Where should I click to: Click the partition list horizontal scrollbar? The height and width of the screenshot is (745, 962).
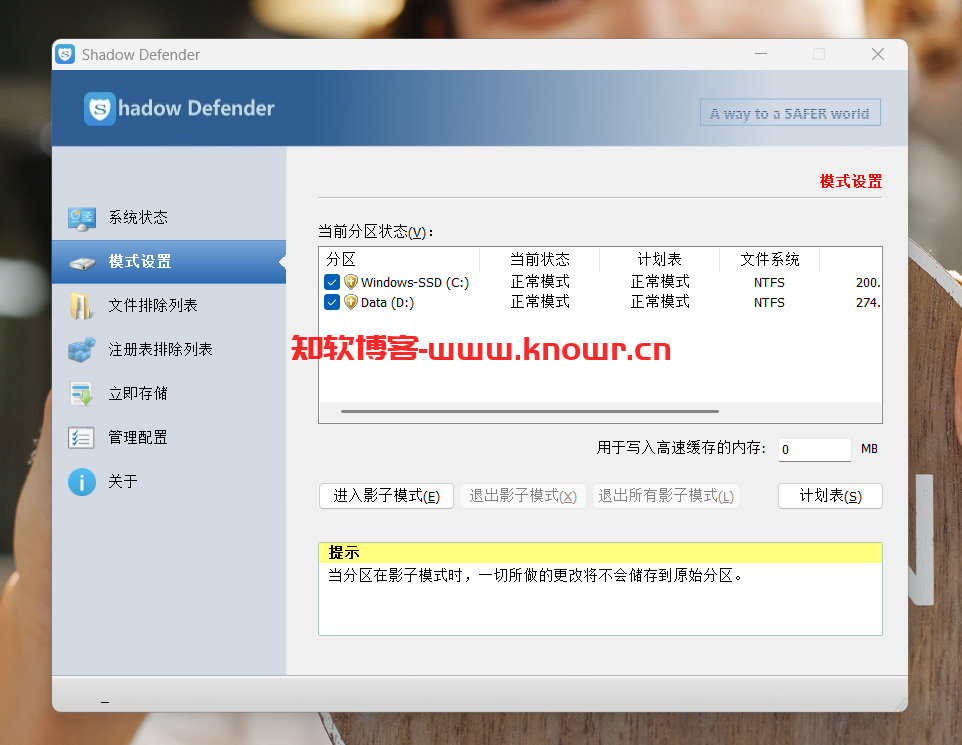click(530, 411)
